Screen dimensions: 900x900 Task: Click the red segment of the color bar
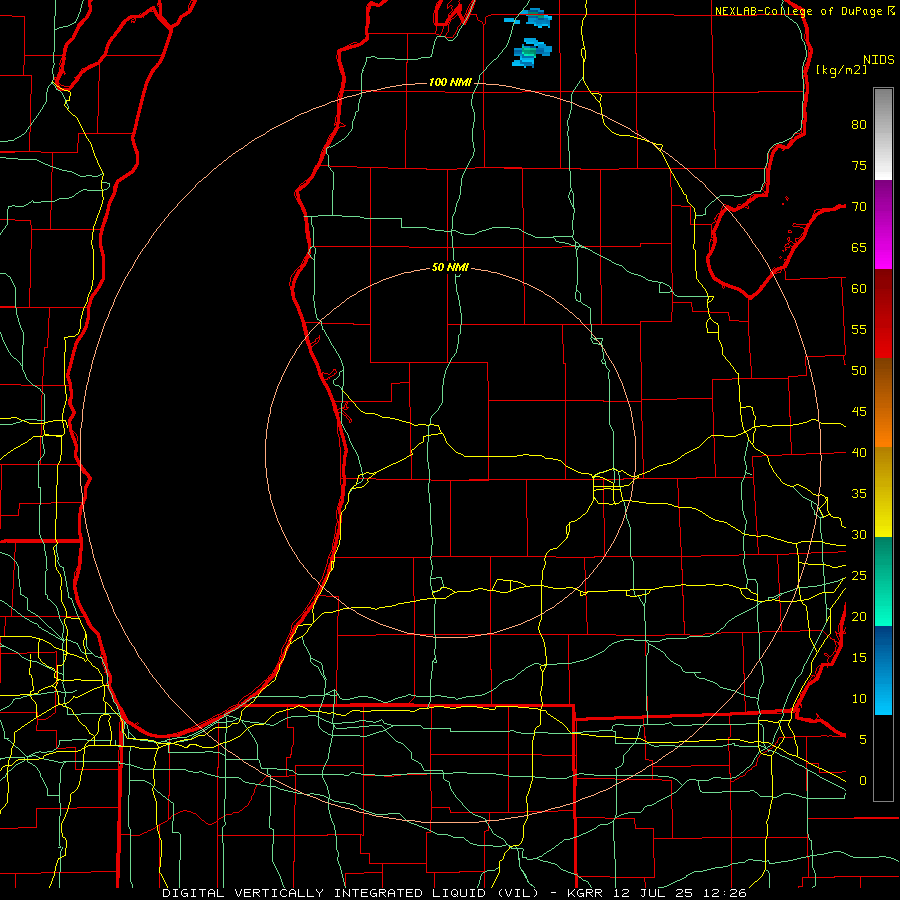tap(883, 313)
